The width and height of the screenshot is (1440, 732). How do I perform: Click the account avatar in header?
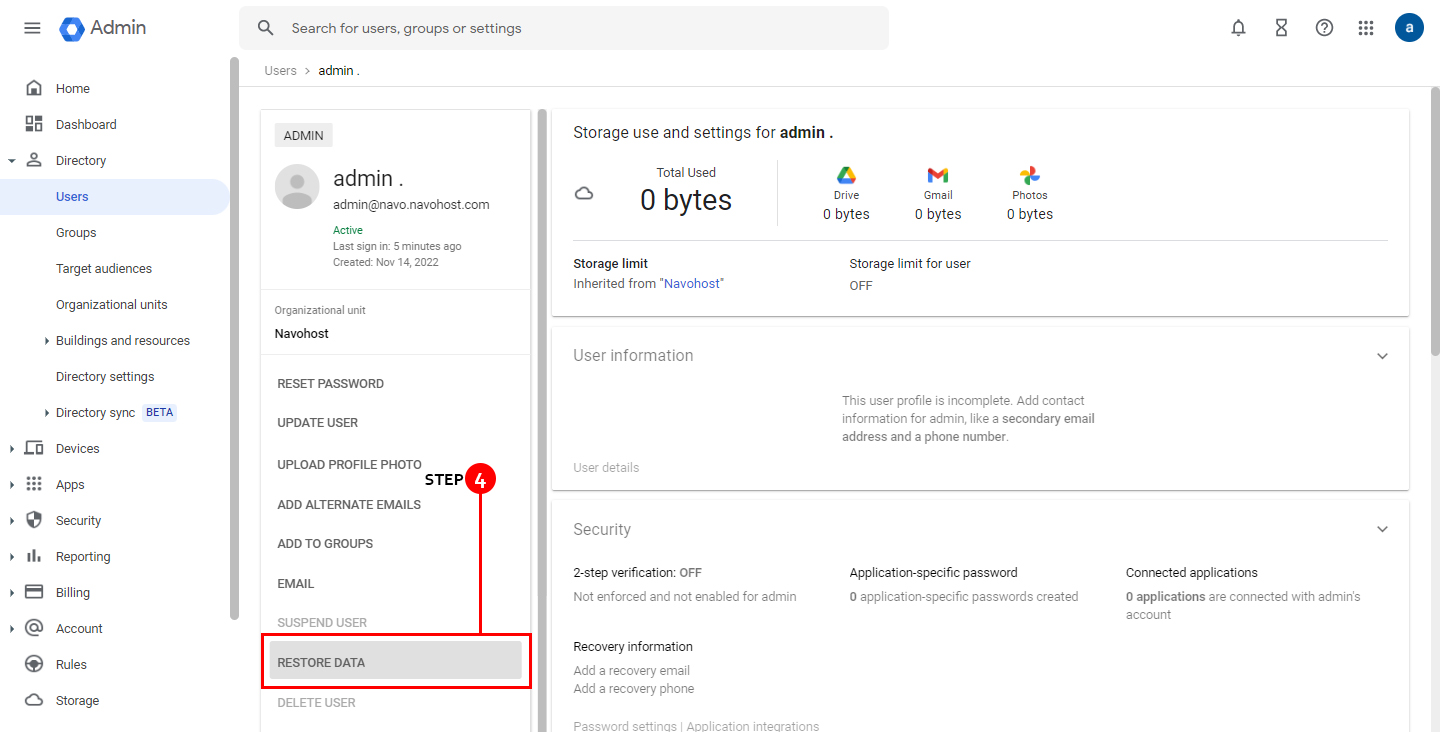pos(1409,28)
